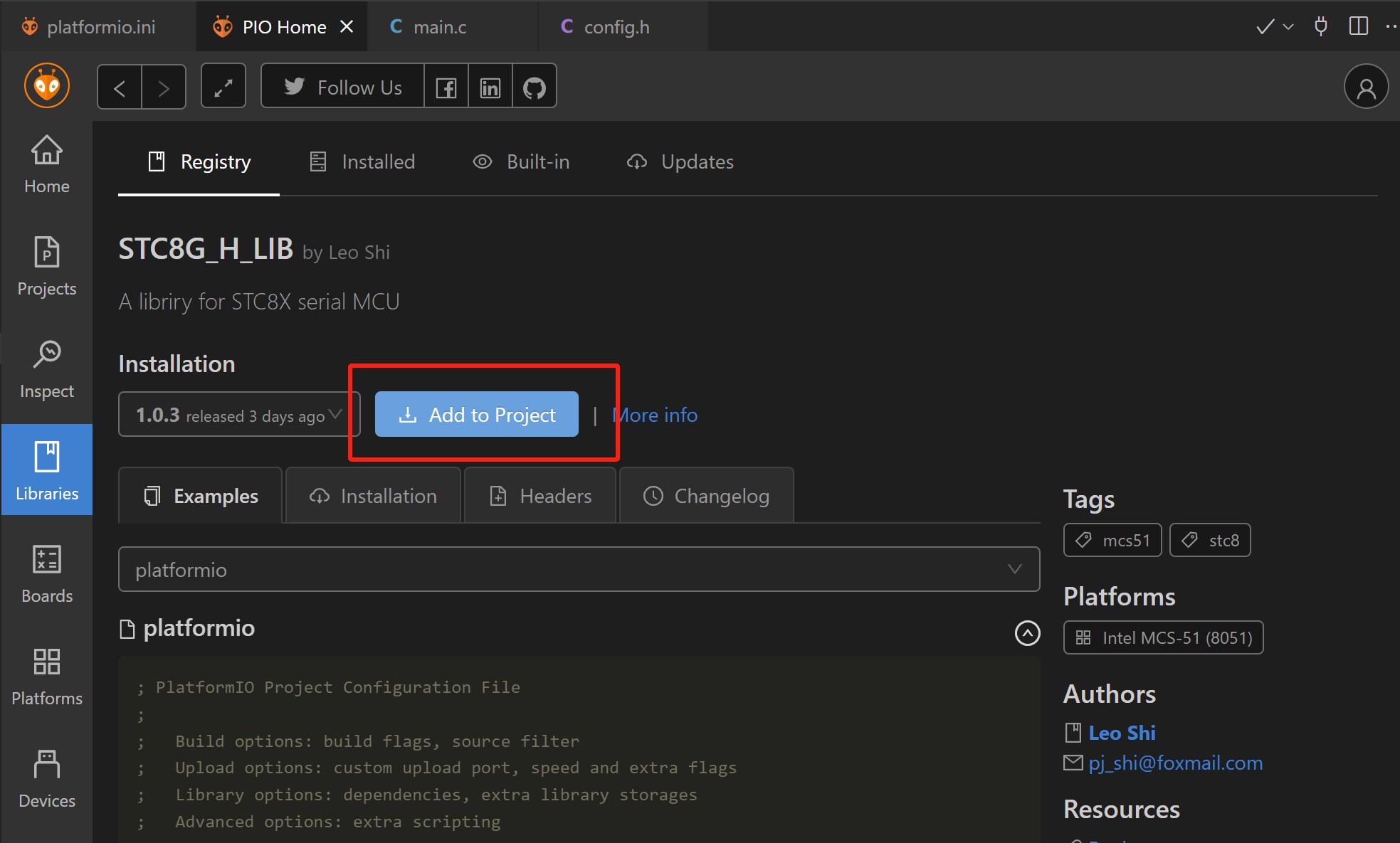
Task: Switch to the Installed tab
Action: (x=363, y=162)
